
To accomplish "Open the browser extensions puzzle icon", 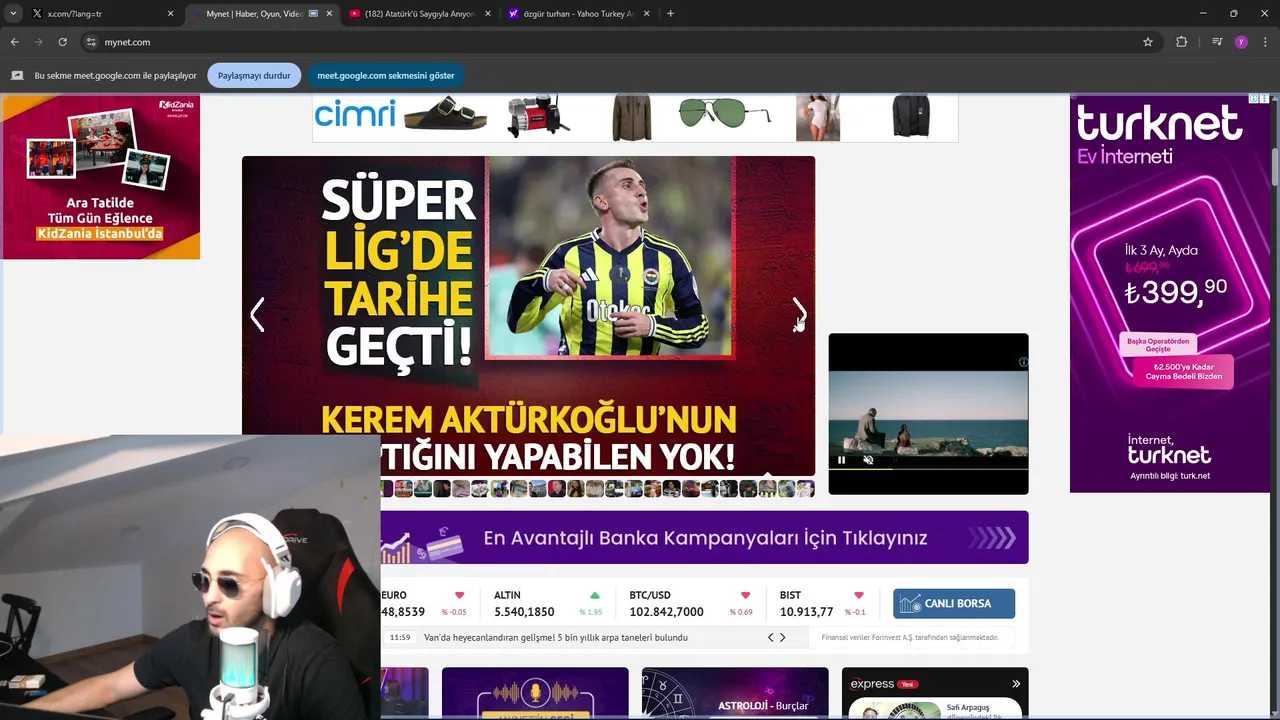I will point(1181,42).
